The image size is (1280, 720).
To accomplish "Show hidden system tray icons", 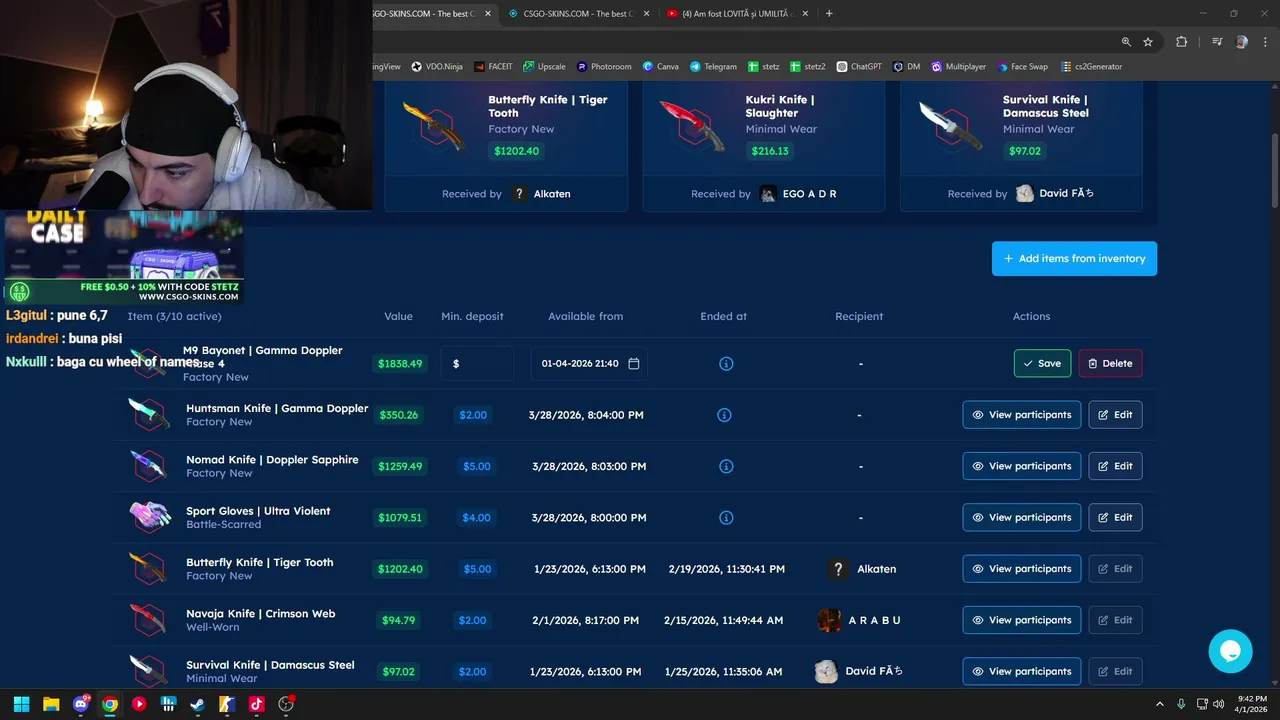I will coord(1160,704).
